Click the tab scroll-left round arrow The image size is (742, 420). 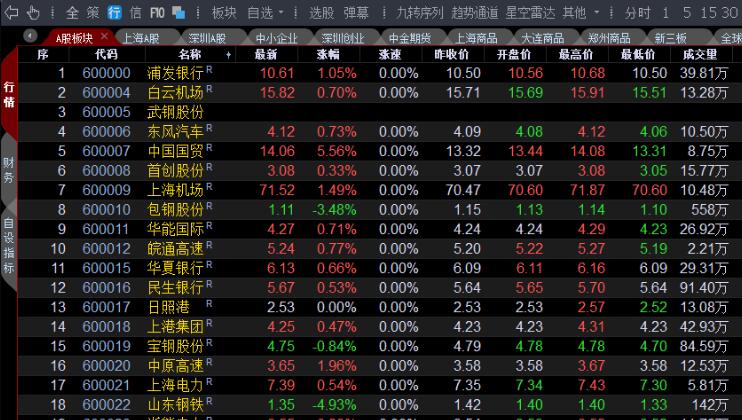pyautogui.click(x=30, y=35)
